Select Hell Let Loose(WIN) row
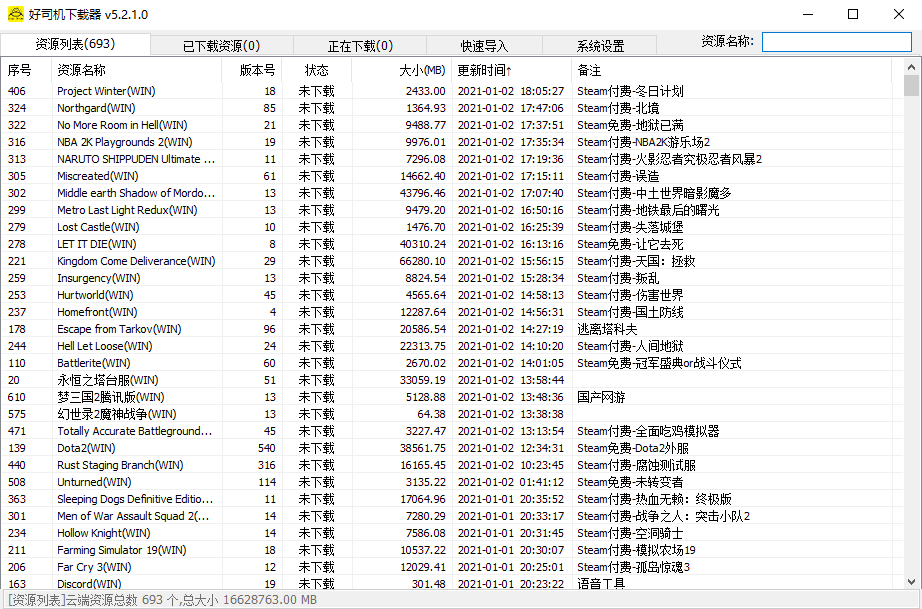Image resolution: width=922 pixels, height=609 pixels. click(x=452, y=346)
